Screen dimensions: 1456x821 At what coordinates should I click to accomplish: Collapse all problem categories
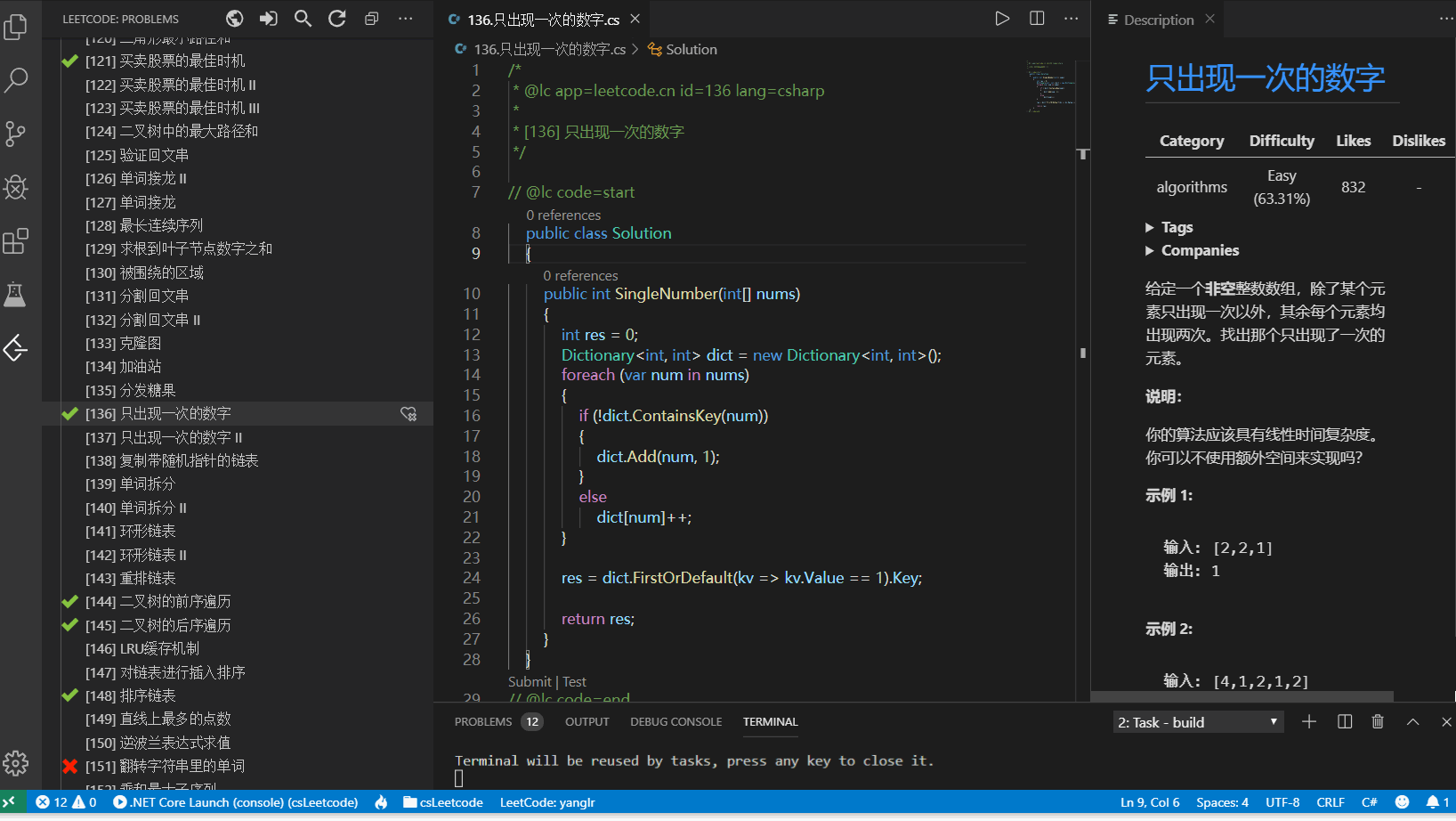coord(371,18)
